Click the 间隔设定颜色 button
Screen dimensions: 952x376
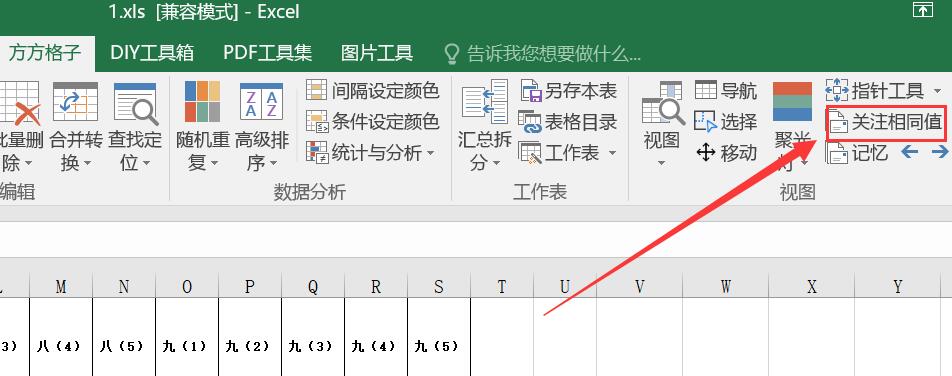coord(372,91)
